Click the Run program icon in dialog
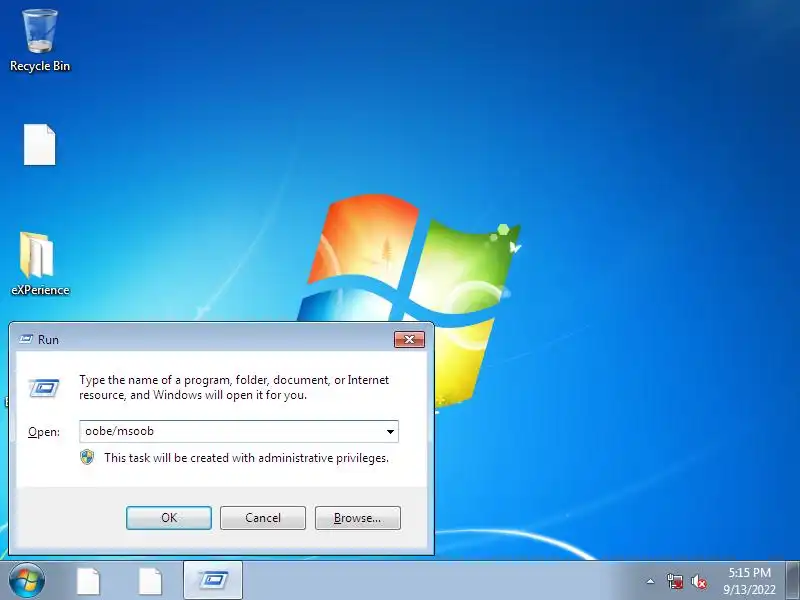 [x=44, y=388]
